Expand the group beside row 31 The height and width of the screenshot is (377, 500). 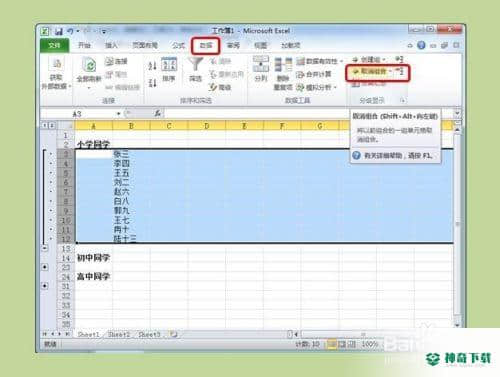click(x=45, y=286)
